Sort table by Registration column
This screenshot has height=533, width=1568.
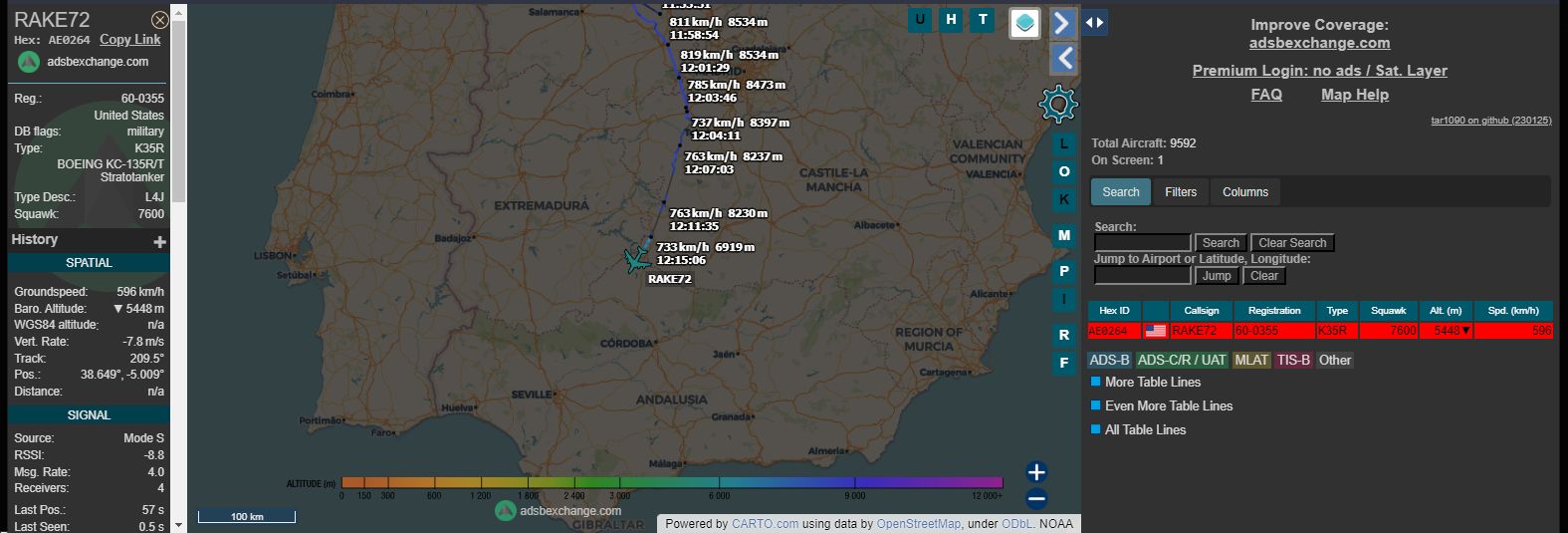pyautogui.click(x=1274, y=311)
